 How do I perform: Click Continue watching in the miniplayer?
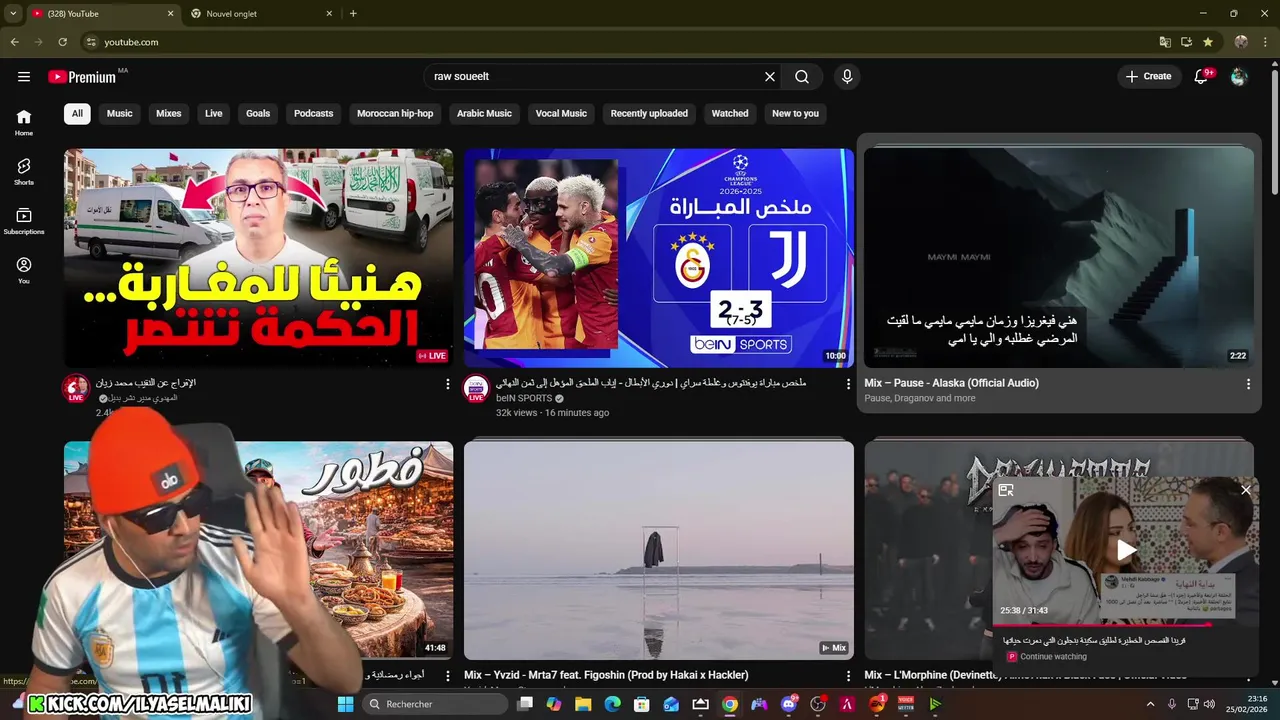coord(1053,657)
